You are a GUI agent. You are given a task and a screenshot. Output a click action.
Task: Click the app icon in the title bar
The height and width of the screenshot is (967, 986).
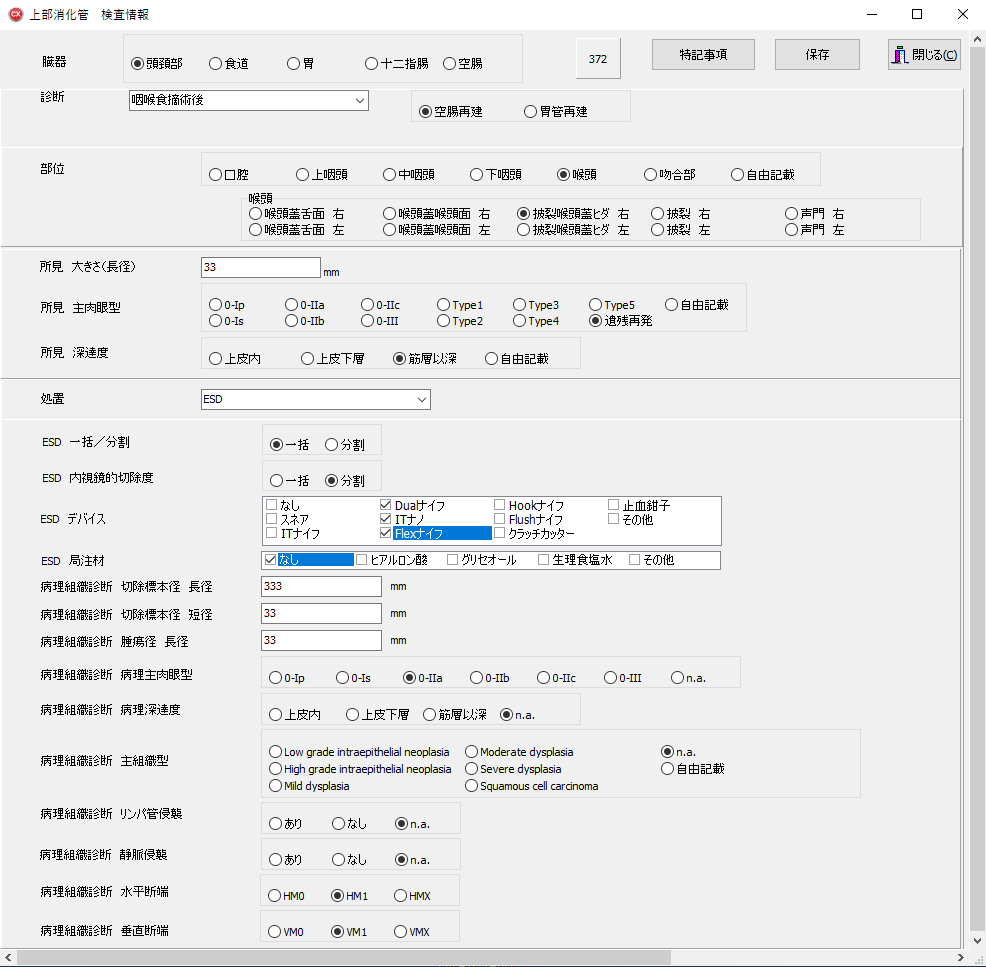click(15, 14)
